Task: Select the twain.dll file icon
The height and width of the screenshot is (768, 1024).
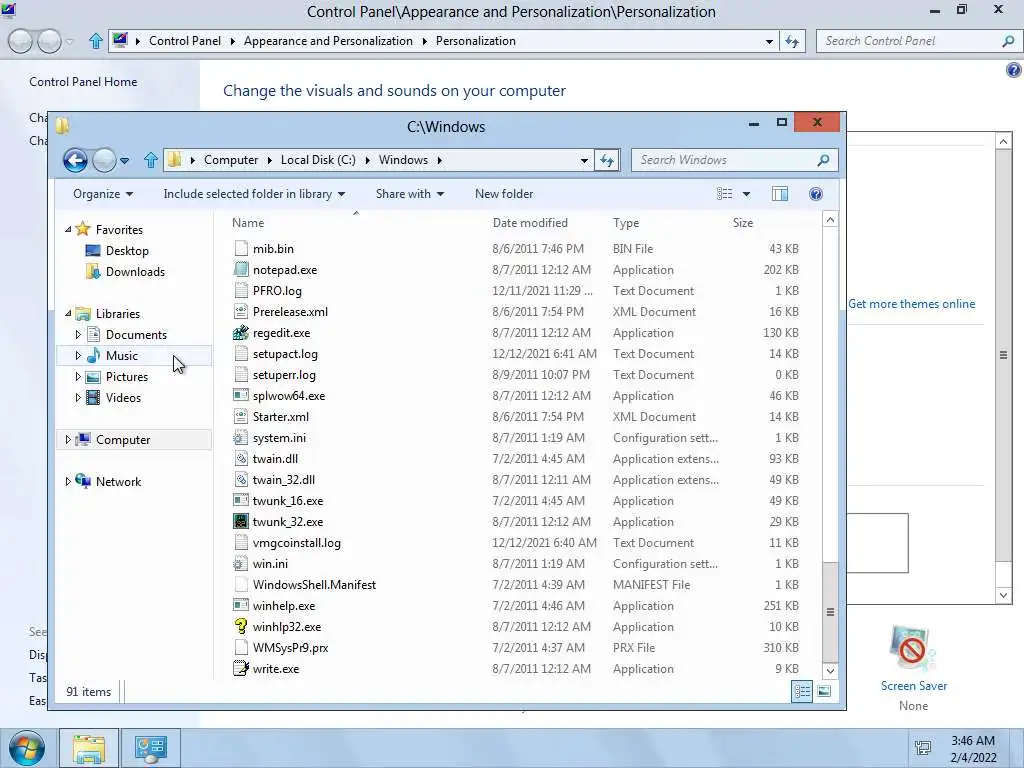Action: (241, 458)
